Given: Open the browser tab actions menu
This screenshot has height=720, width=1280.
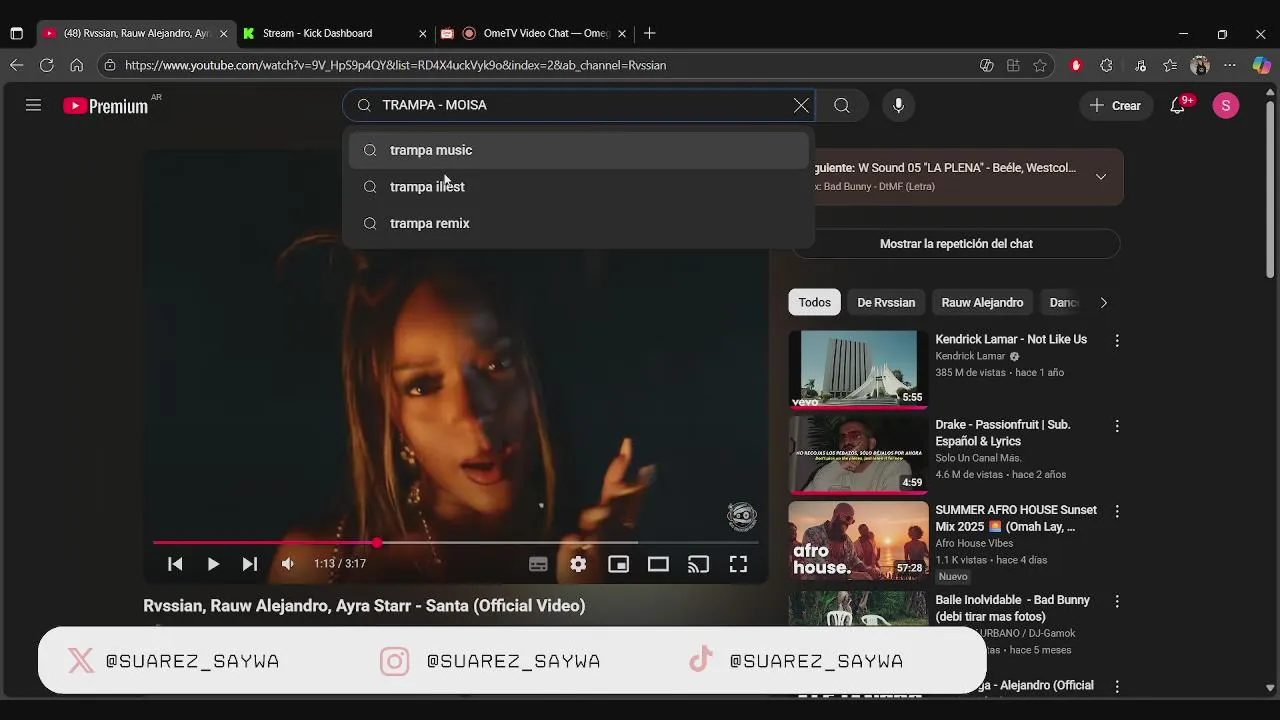Looking at the screenshot, I should pyautogui.click(x=16, y=33).
